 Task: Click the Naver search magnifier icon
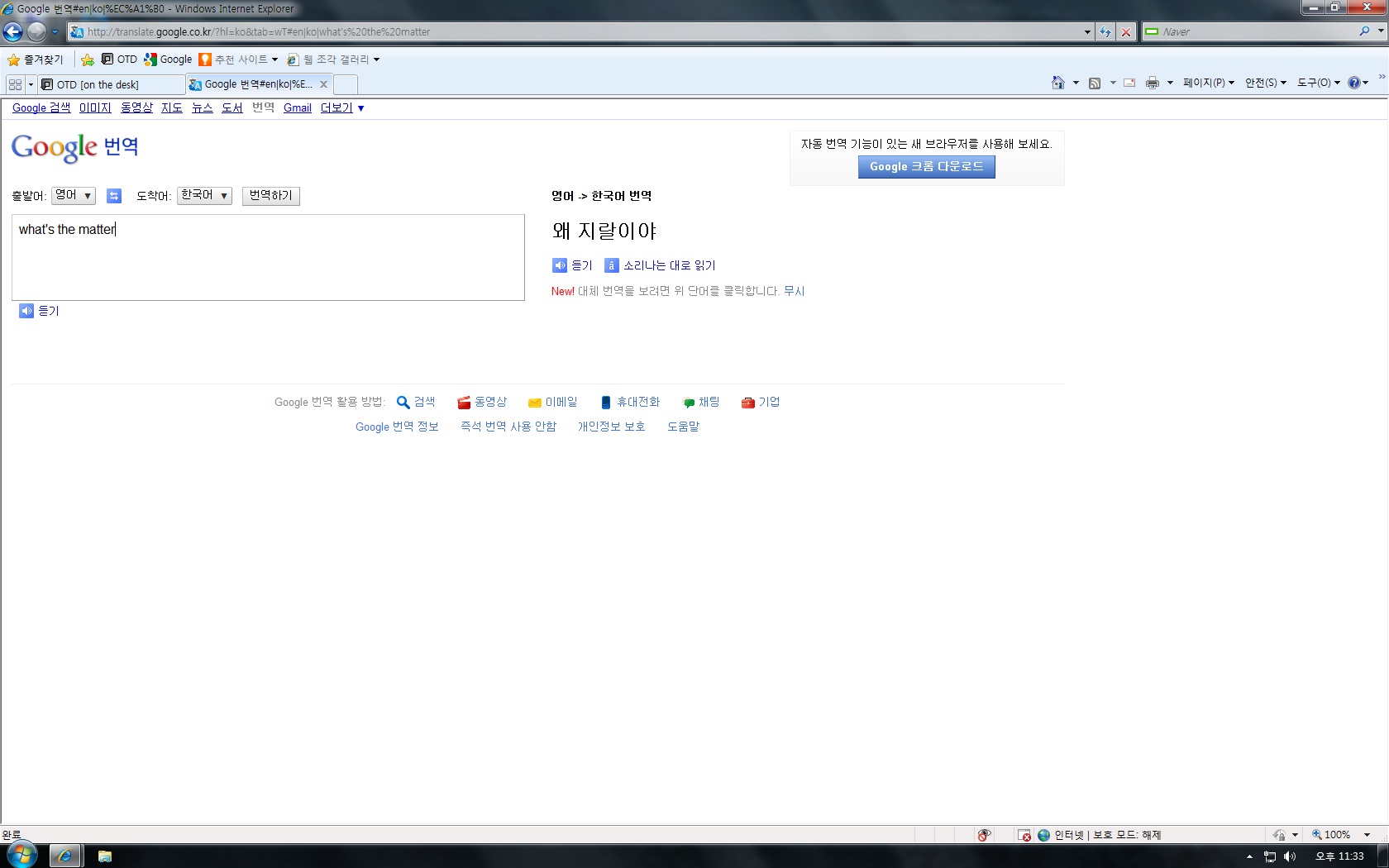point(1364,31)
